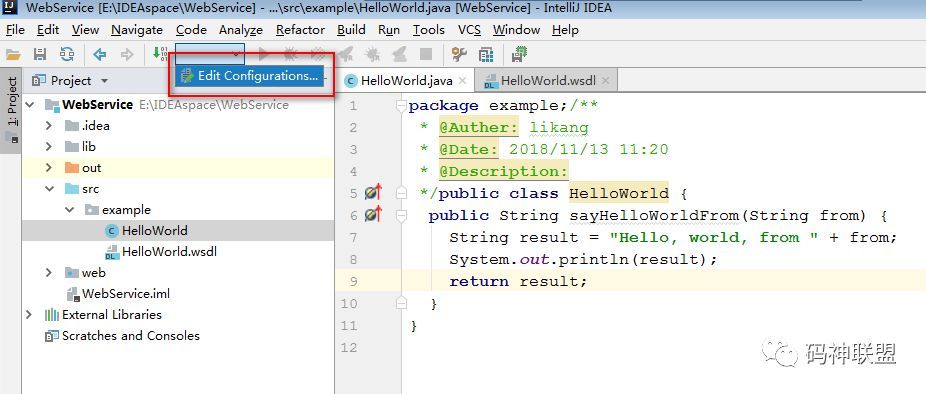Screen dimensions: 926x394
Task: Select HelloWorld.wsdl in project tree
Action: coord(169,252)
